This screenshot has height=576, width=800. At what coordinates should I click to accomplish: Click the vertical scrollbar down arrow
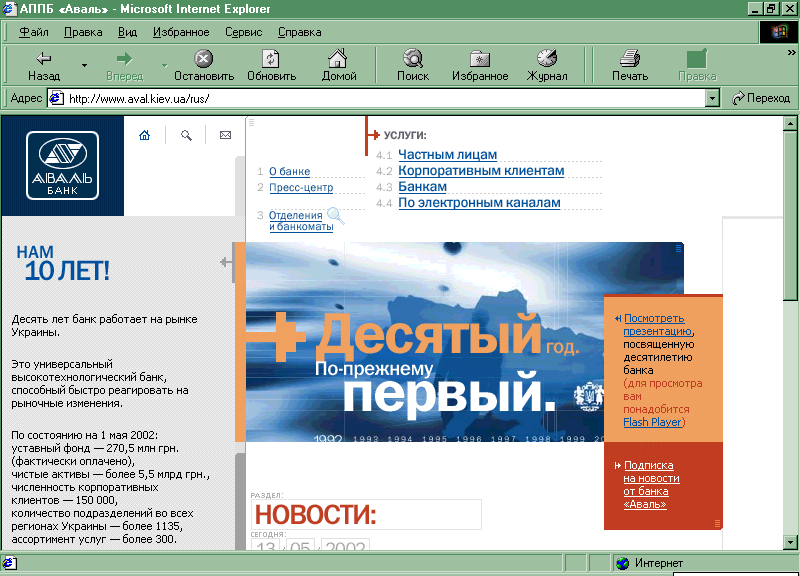[x=790, y=540]
